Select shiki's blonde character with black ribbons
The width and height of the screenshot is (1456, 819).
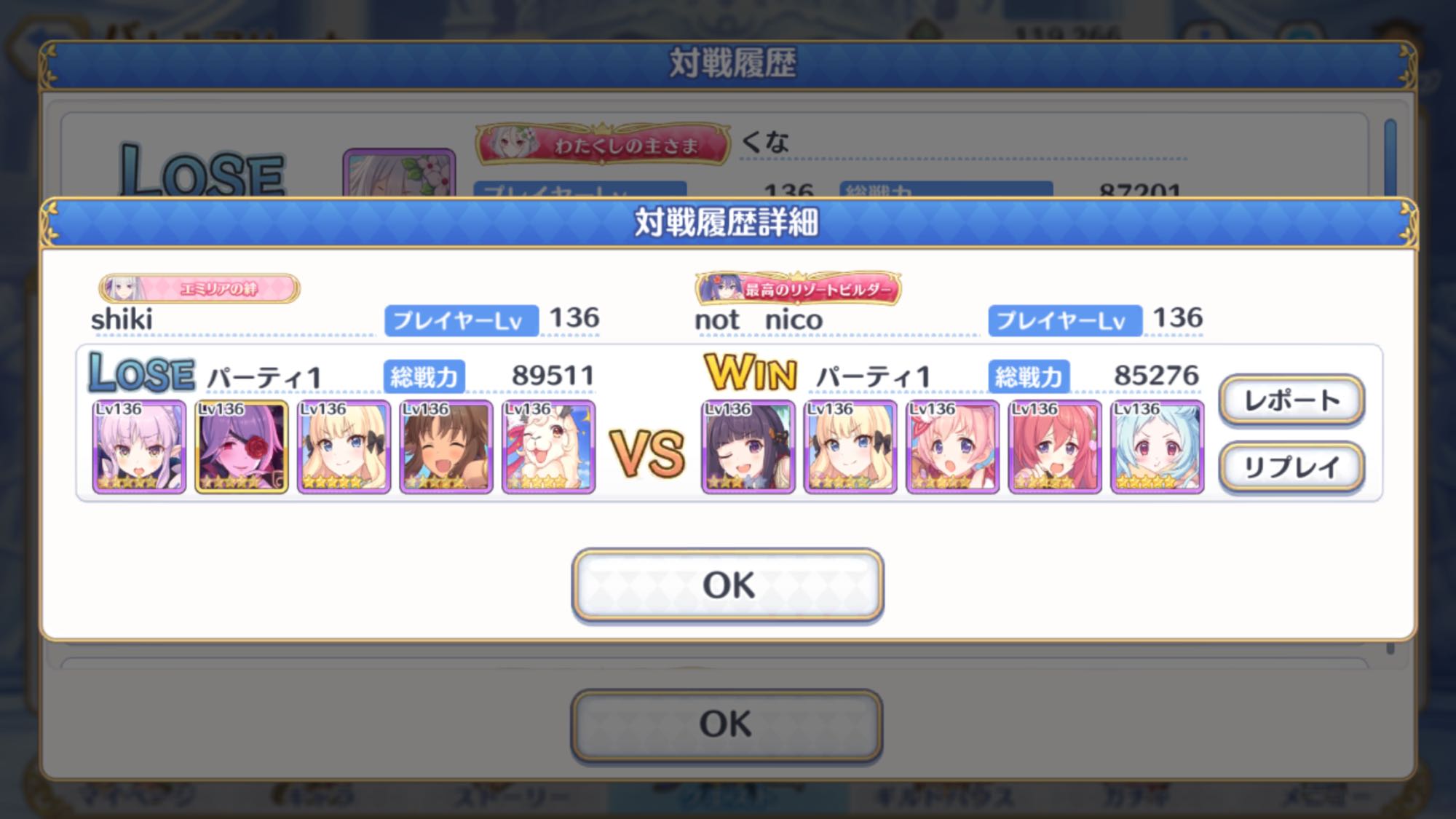pyautogui.click(x=344, y=447)
